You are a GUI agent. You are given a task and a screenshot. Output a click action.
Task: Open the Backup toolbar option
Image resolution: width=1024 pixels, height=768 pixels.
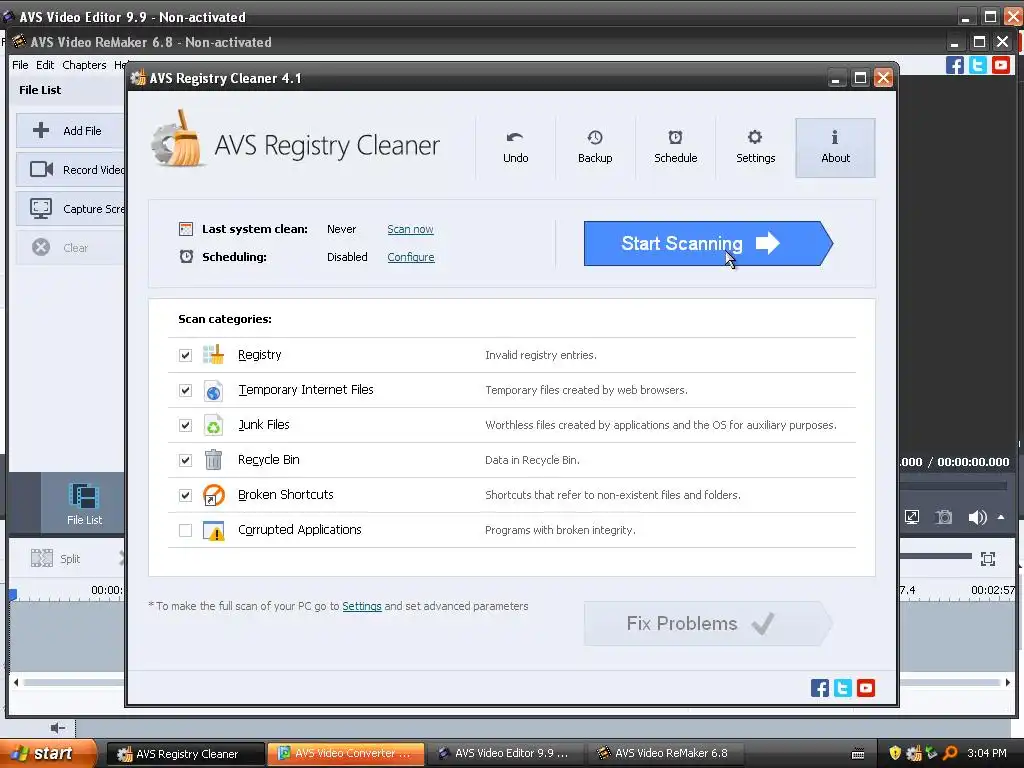click(x=595, y=148)
